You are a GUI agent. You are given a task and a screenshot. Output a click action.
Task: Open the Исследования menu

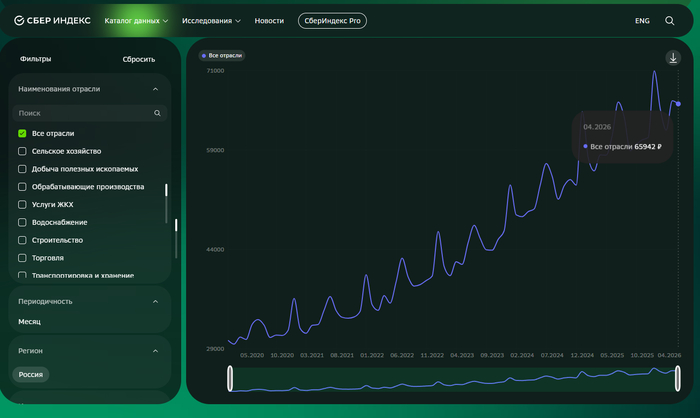(x=211, y=21)
